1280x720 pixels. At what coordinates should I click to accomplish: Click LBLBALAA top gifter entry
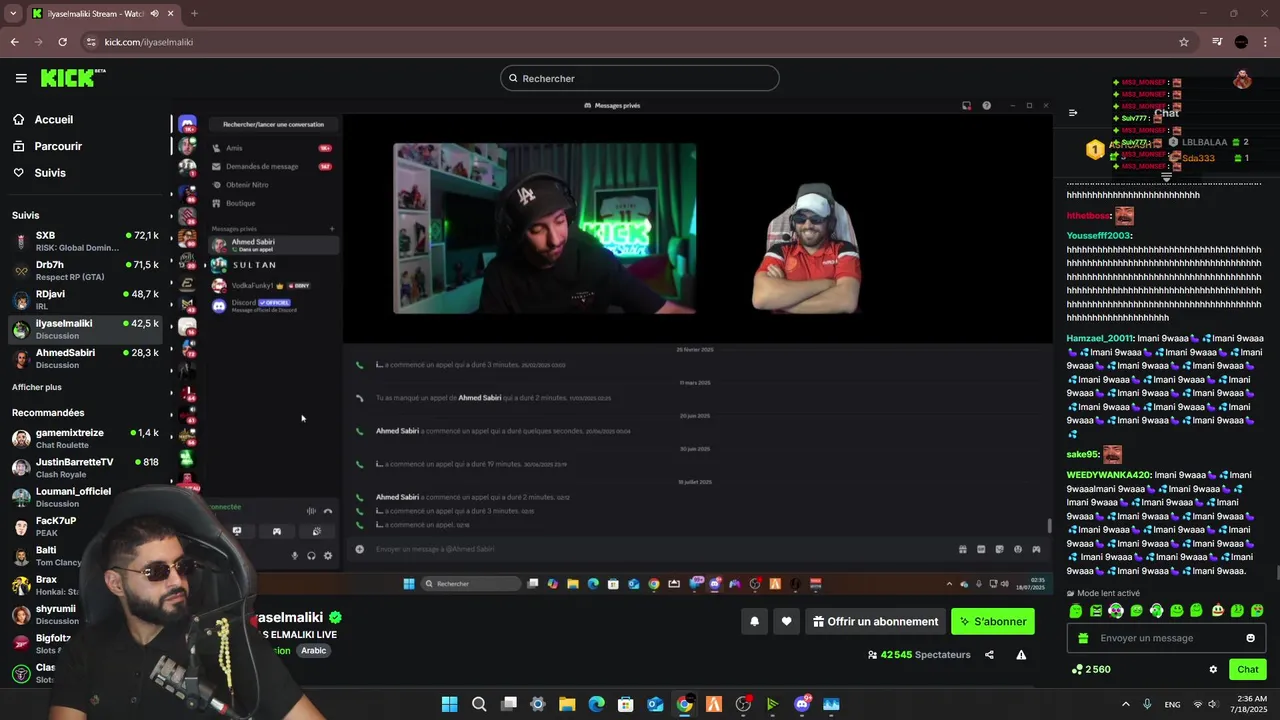1210,142
